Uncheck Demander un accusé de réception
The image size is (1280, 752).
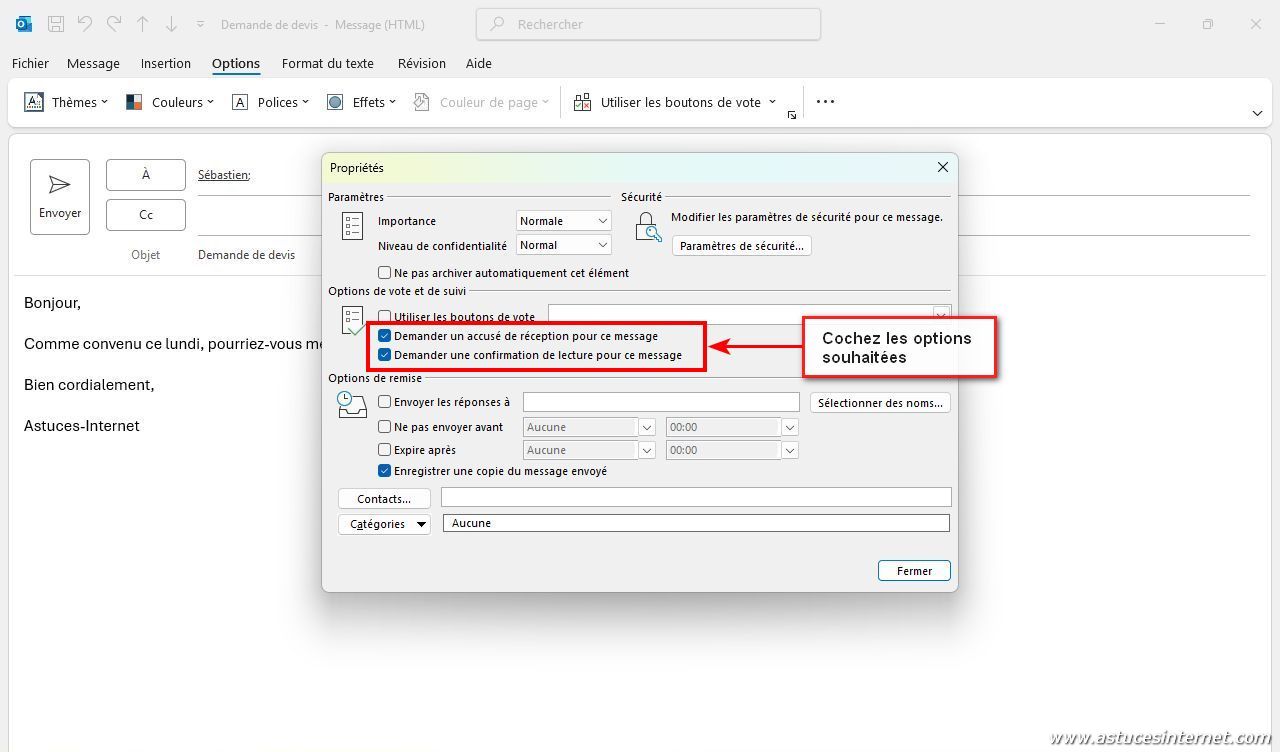click(384, 336)
